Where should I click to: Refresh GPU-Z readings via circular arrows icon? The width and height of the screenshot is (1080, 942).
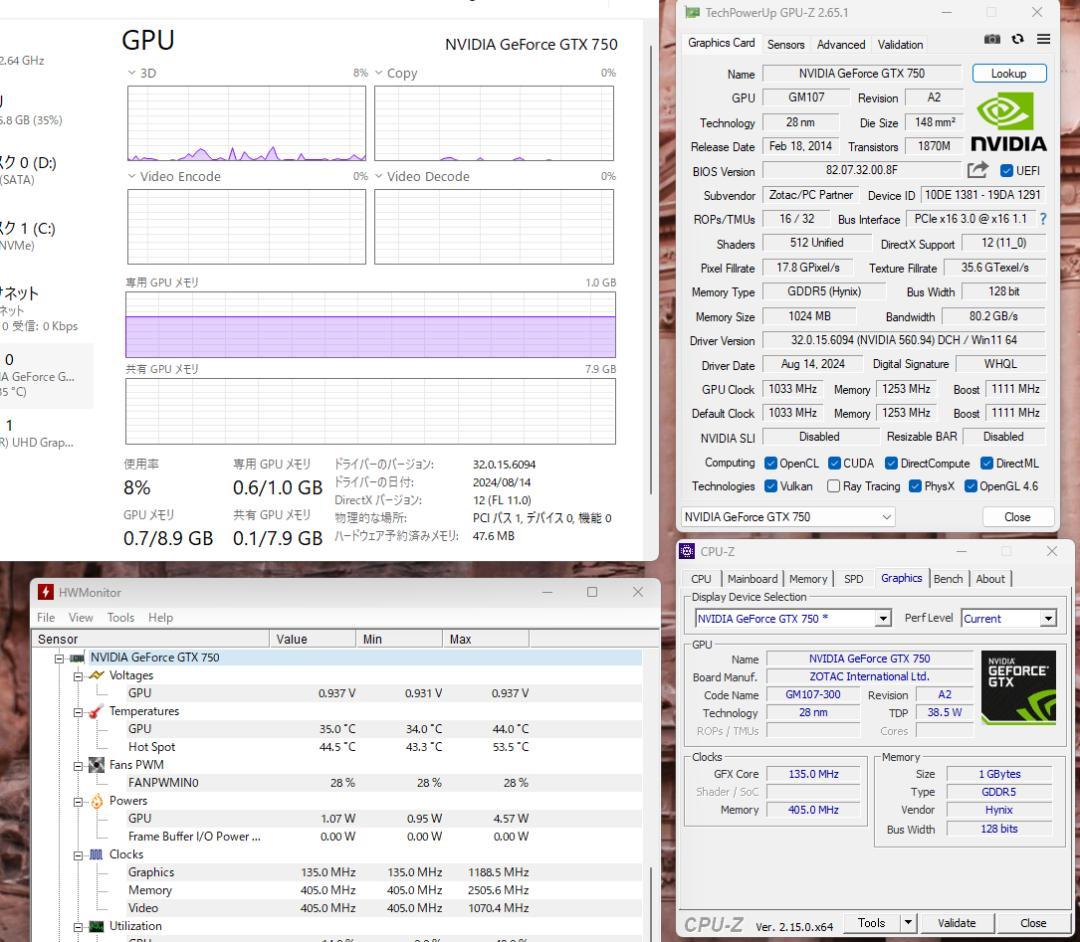(x=1017, y=39)
